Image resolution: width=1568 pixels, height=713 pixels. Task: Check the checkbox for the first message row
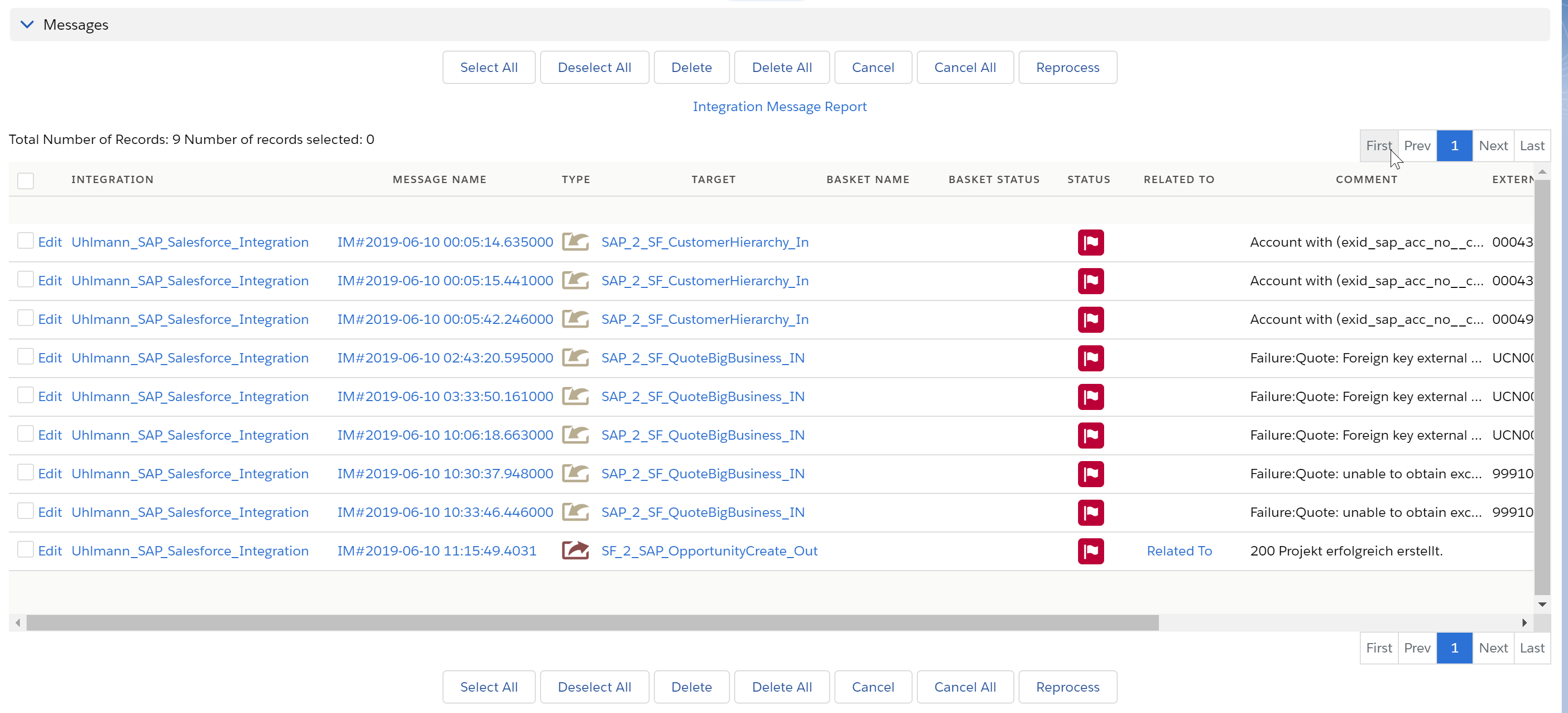[25, 240]
